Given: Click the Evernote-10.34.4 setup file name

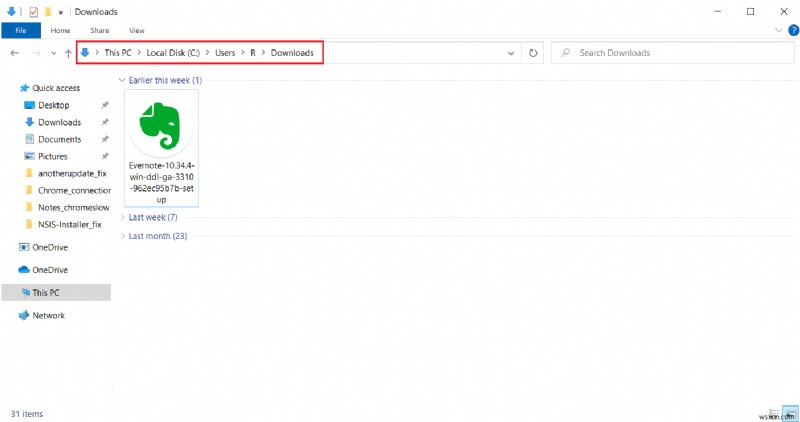Looking at the screenshot, I should [161, 182].
